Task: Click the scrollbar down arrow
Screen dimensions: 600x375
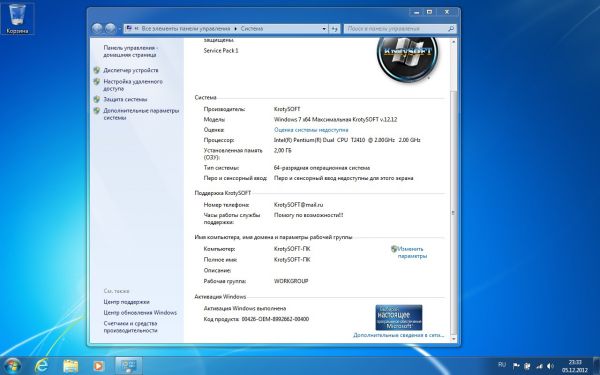Action: point(453,339)
